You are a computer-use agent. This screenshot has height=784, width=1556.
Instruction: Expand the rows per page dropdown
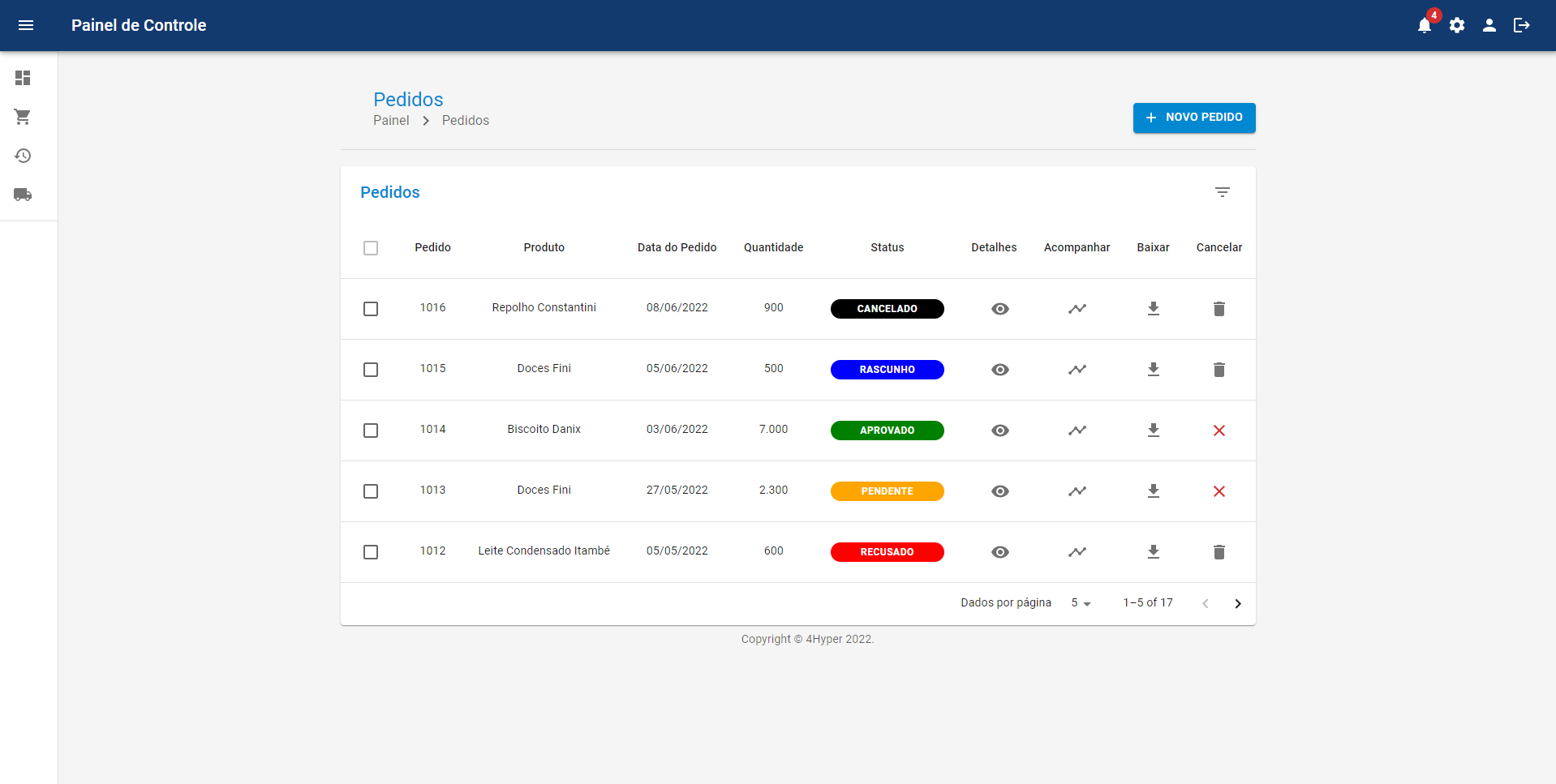1081,603
